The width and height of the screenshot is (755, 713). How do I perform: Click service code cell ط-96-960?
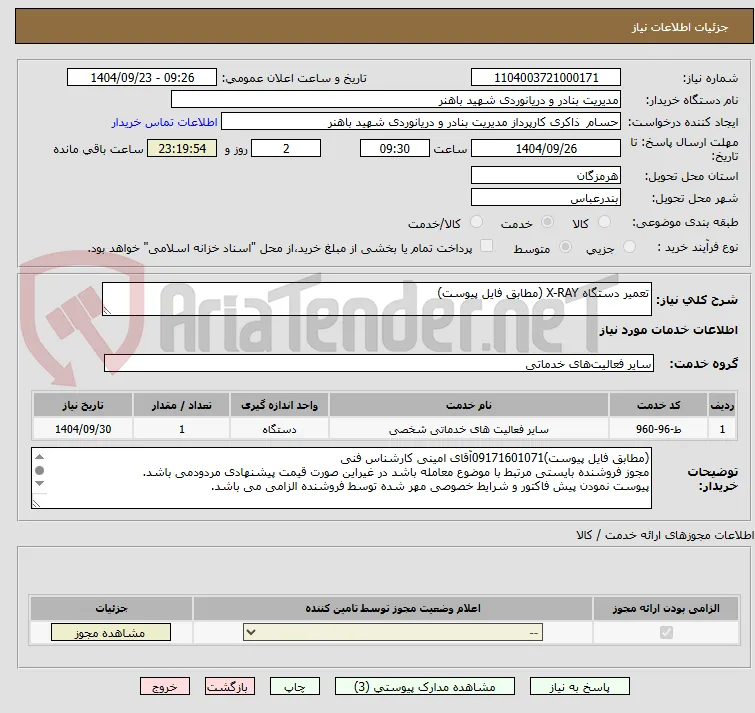click(658, 429)
